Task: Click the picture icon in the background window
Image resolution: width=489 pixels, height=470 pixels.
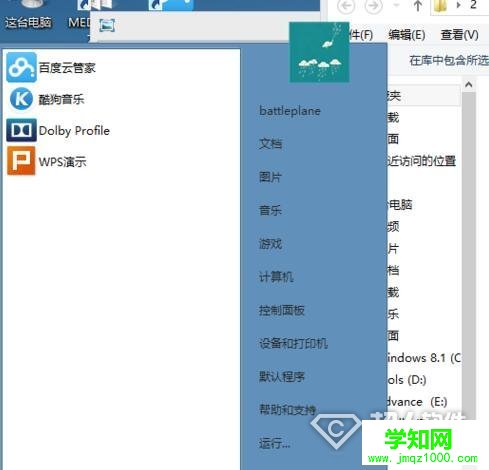Action: click(x=107, y=25)
